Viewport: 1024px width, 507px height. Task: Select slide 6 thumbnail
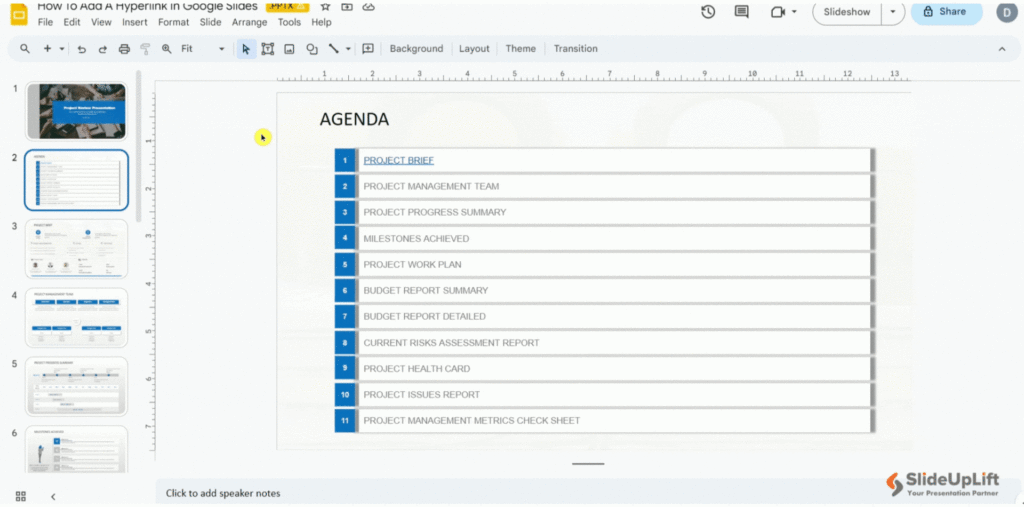76,449
